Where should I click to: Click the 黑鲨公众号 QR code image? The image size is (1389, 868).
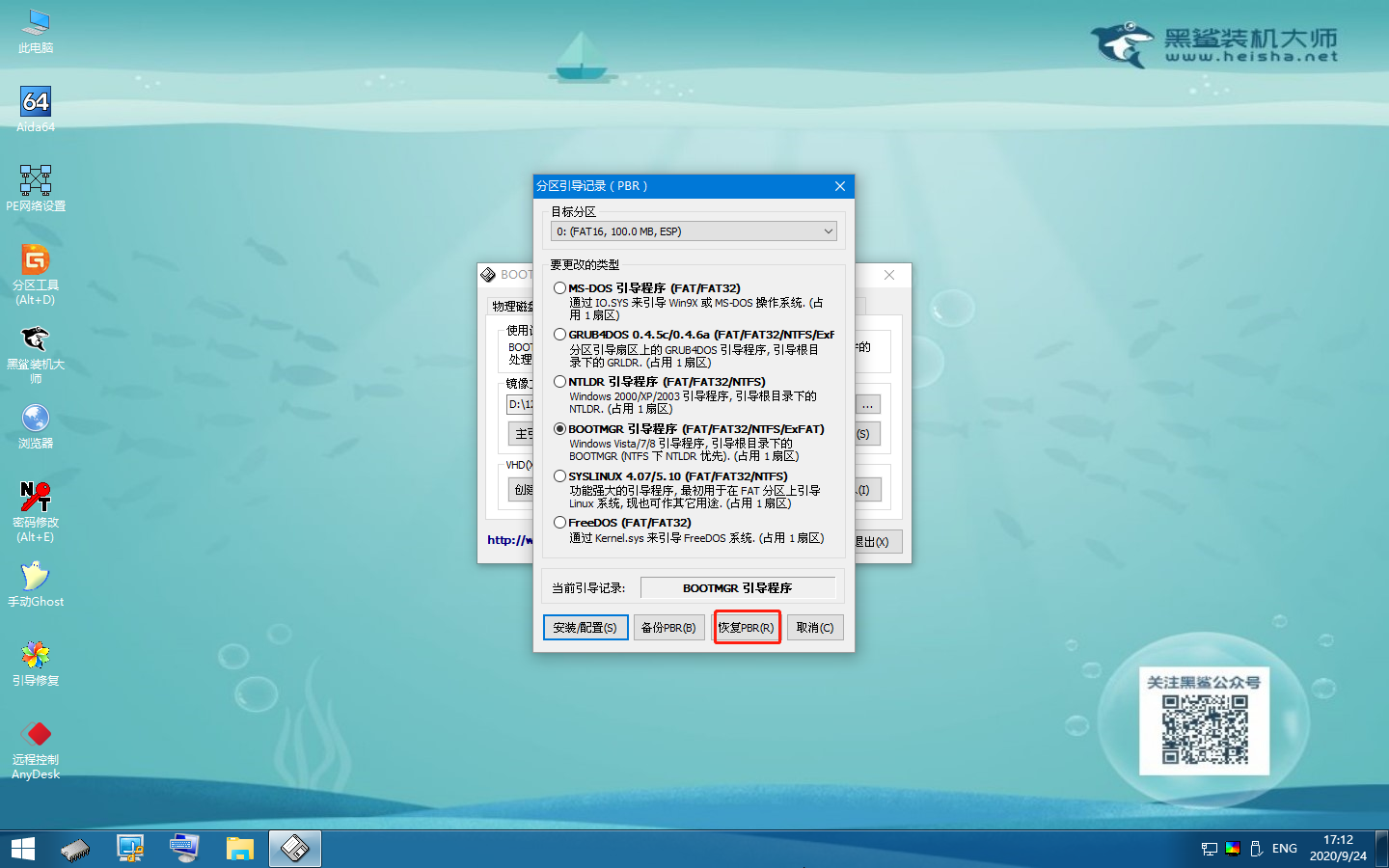[1204, 728]
